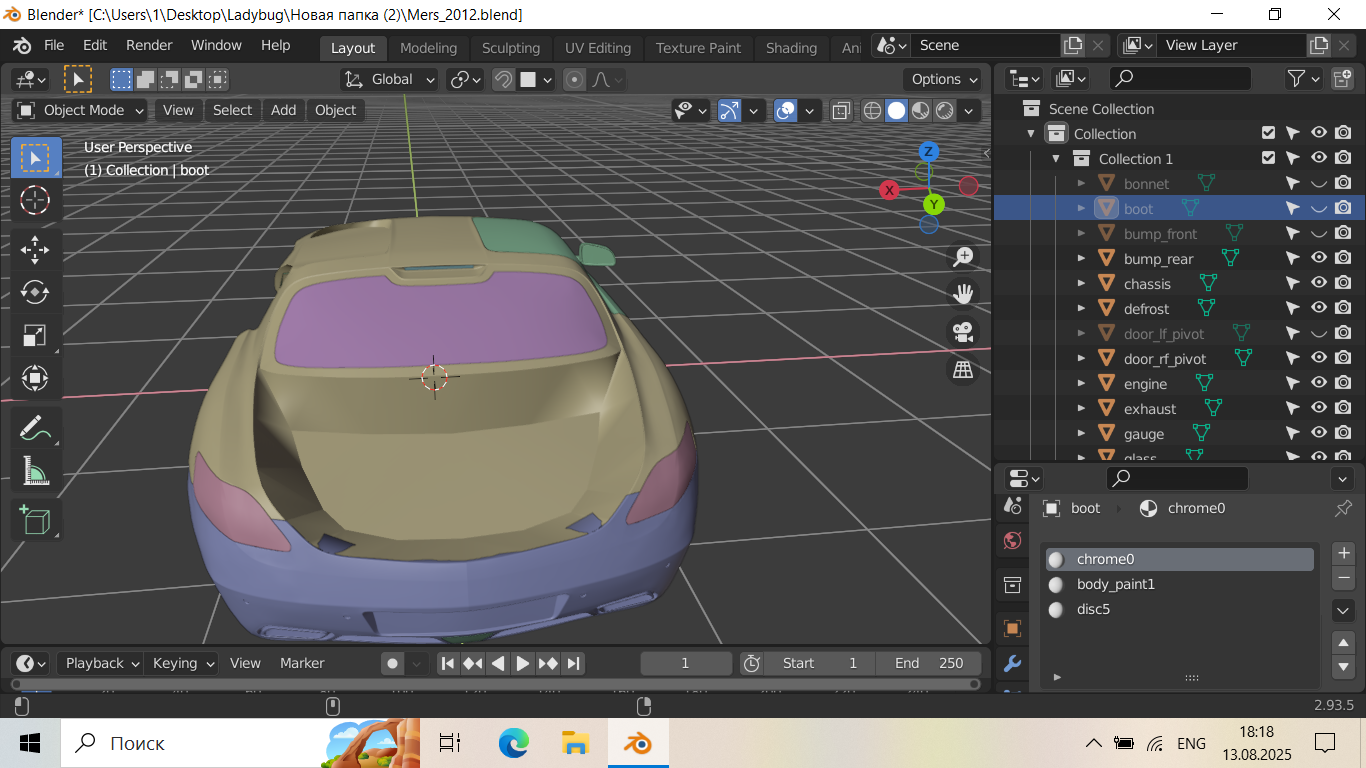Show the bonnet object in viewport
Screen dimensions: 1366x768
[x=1318, y=184]
